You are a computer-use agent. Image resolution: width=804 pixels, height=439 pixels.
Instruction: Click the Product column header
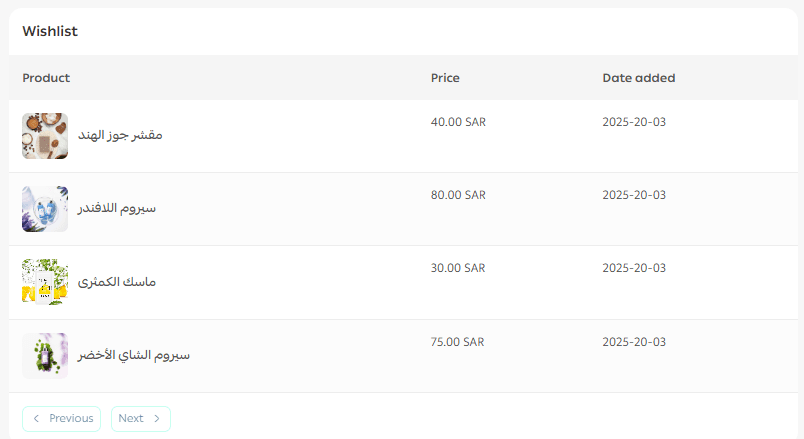tap(46, 78)
